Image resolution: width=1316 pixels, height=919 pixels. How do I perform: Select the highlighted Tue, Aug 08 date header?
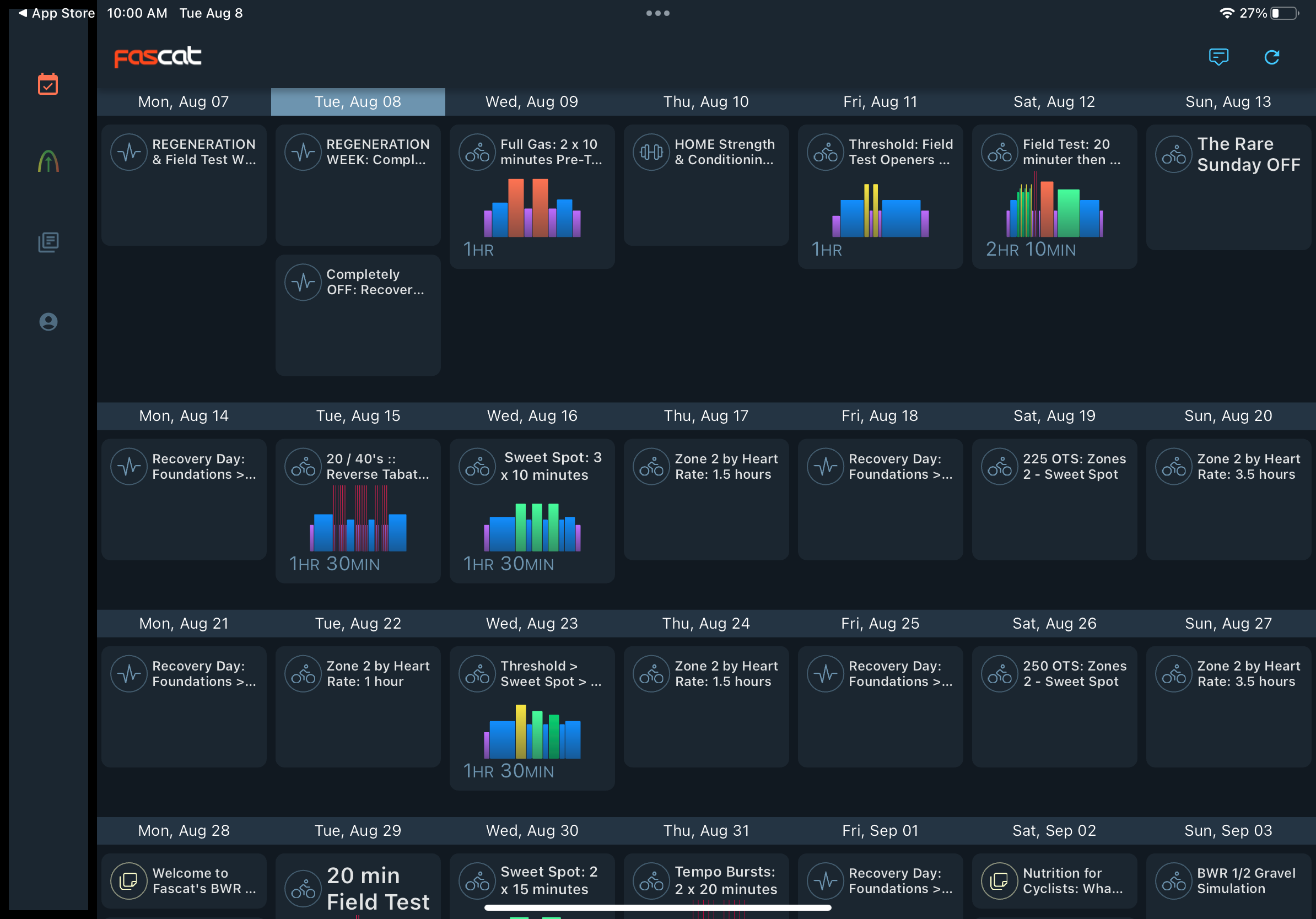click(358, 101)
